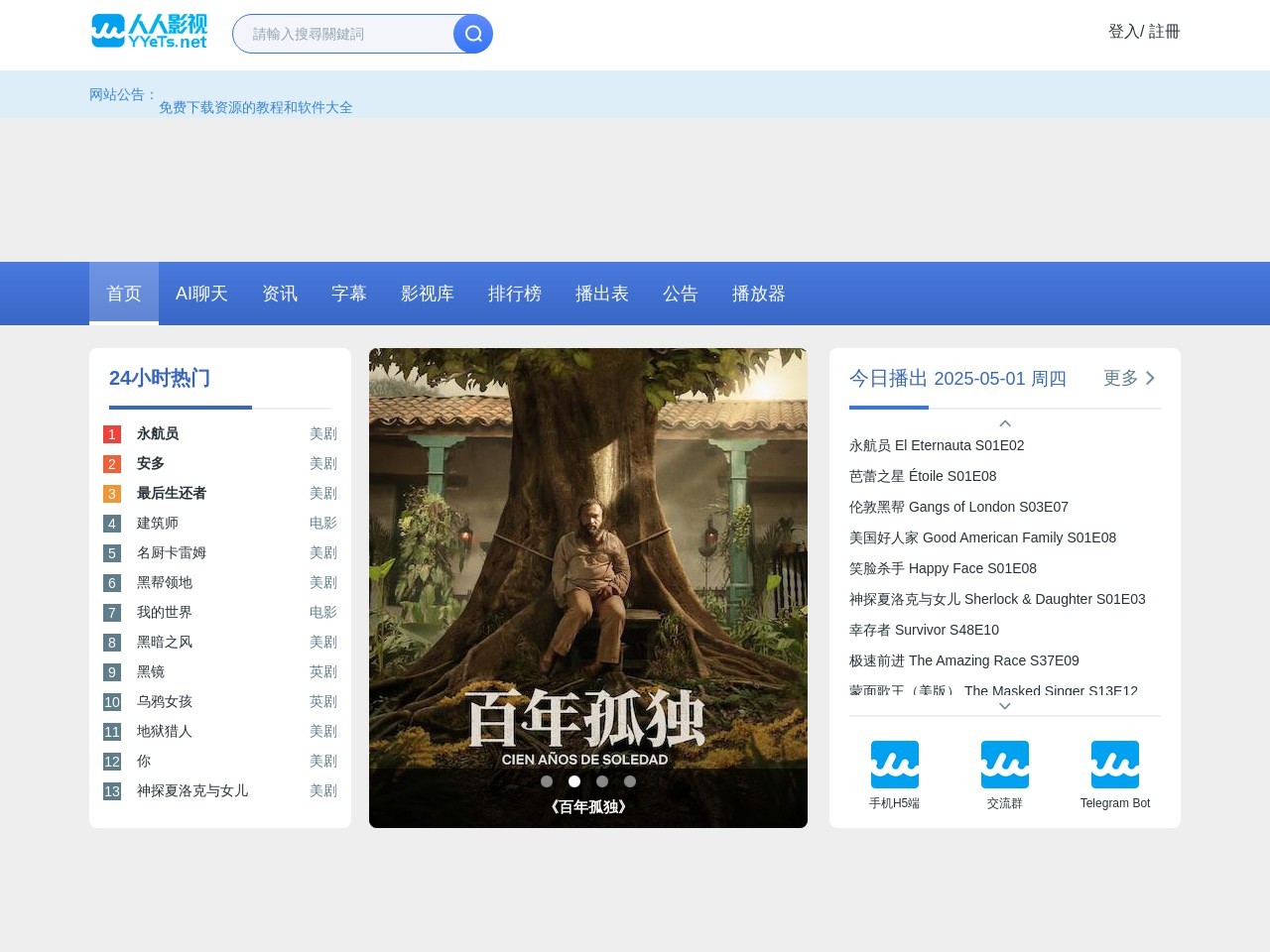Open hot item 乌鸦女孩
This screenshot has height=952, width=1270.
click(x=165, y=701)
